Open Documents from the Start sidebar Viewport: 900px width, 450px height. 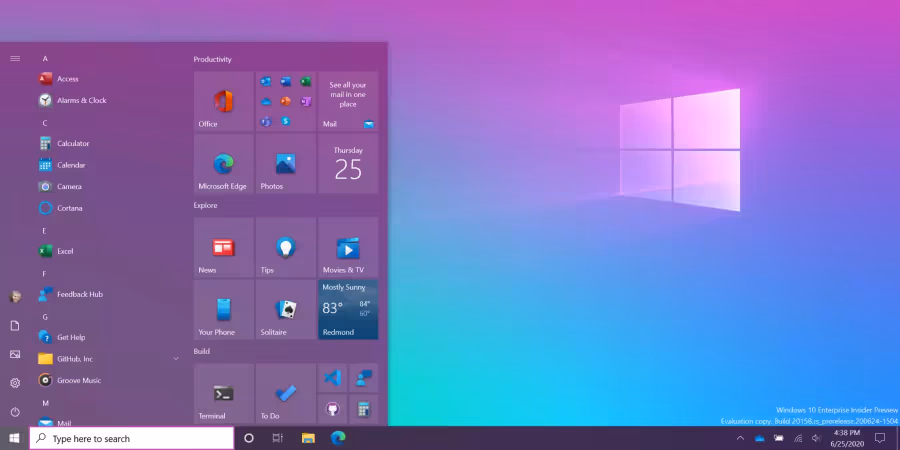point(15,325)
